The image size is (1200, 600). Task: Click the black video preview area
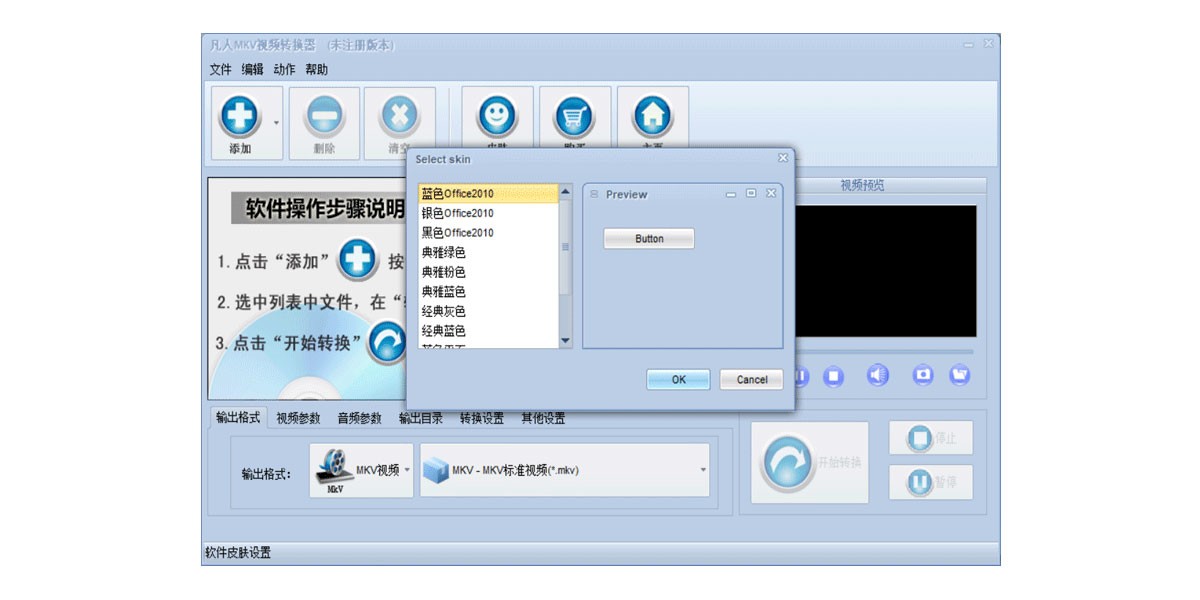pos(885,271)
